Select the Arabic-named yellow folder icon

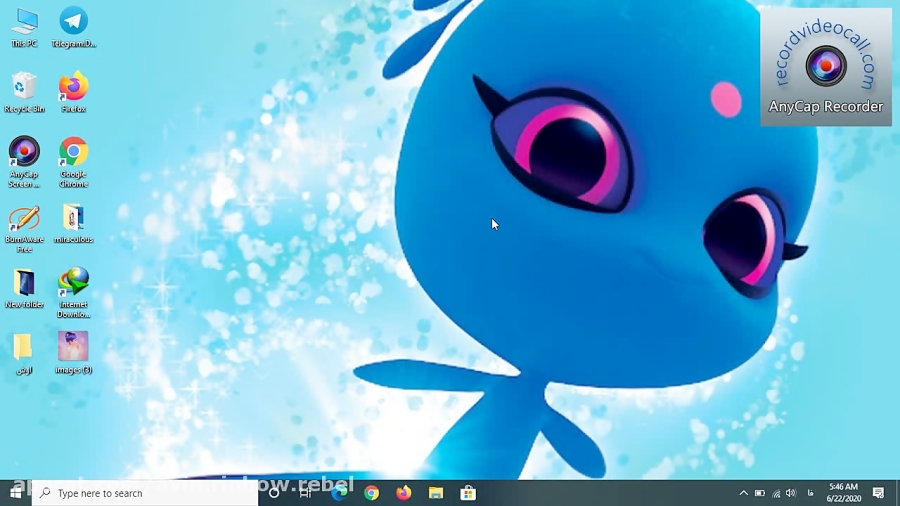24,354
